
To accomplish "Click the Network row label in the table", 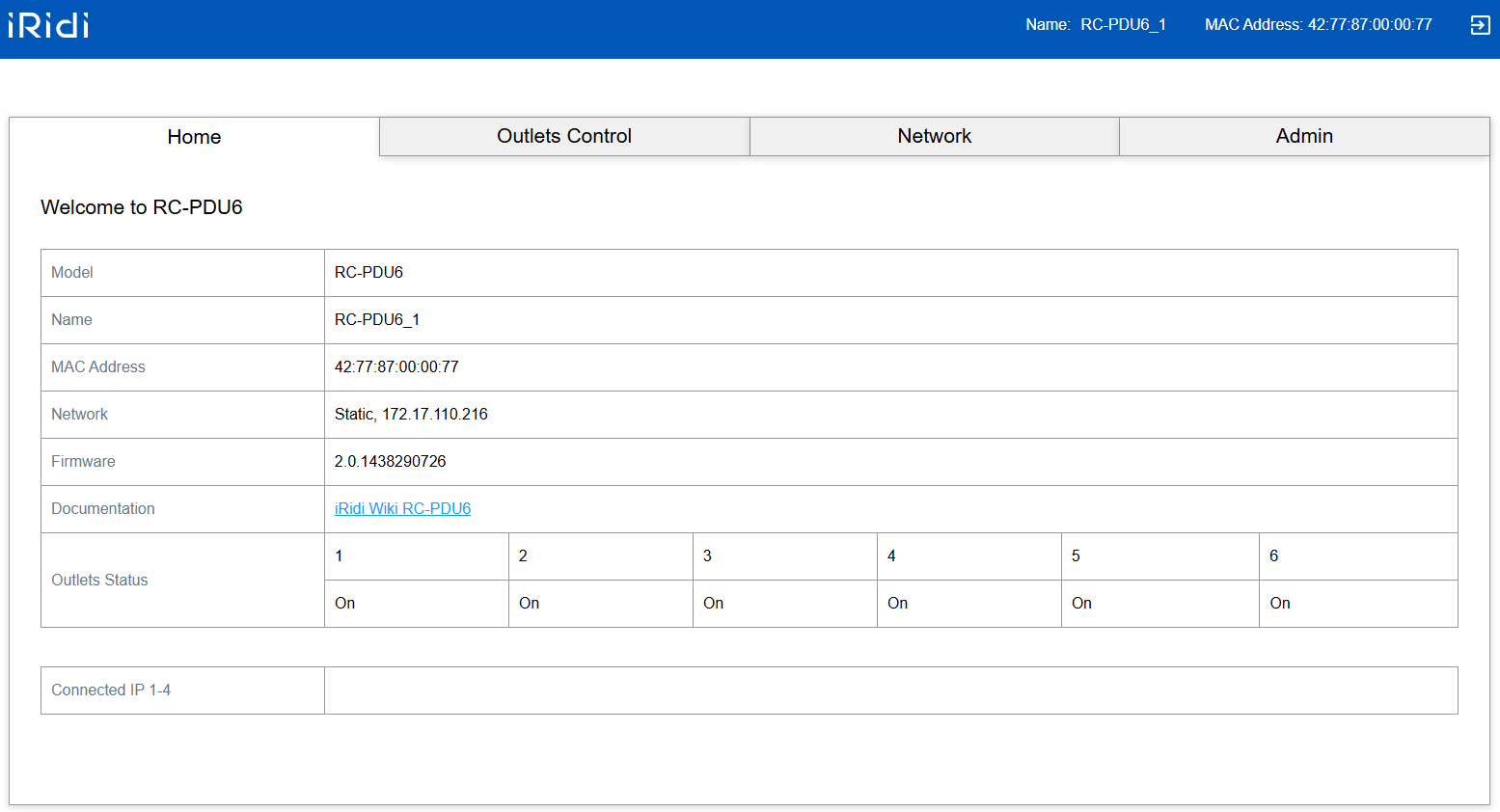I will coord(79,415).
